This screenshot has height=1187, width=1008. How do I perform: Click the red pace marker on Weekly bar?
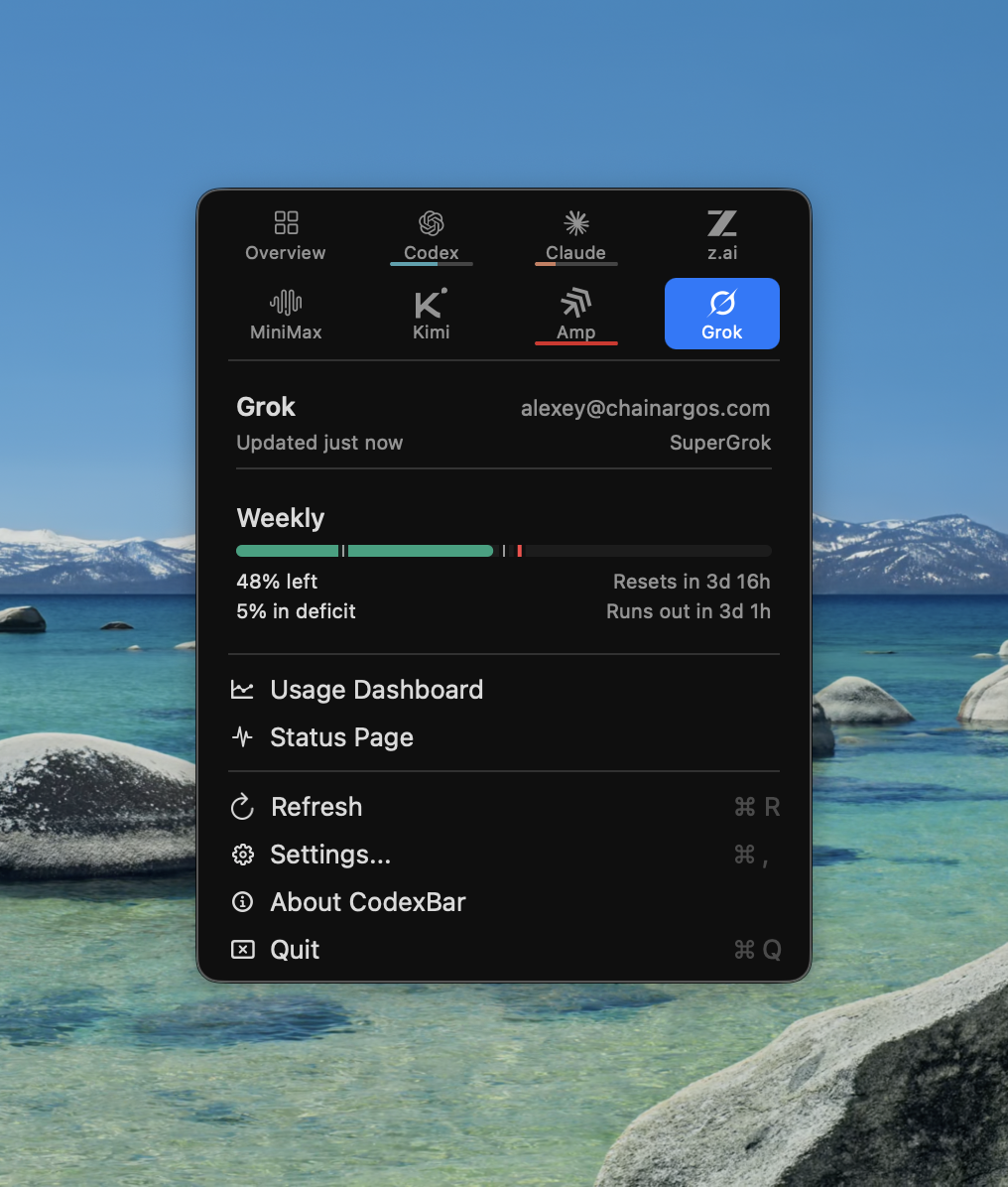tap(519, 551)
